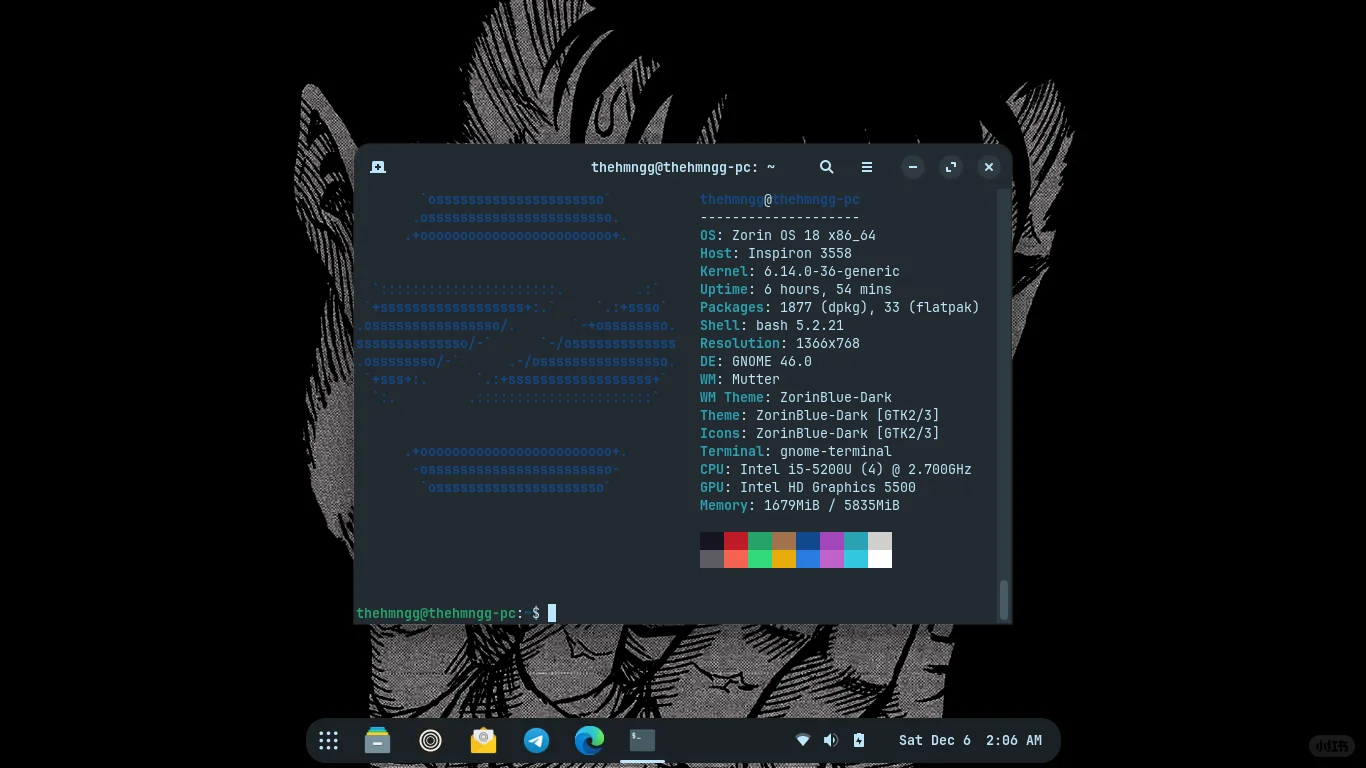1366x768 pixels.
Task: Click the neofetch header thehmngg@thehmngg-pc
Action: [x=780, y=200]
